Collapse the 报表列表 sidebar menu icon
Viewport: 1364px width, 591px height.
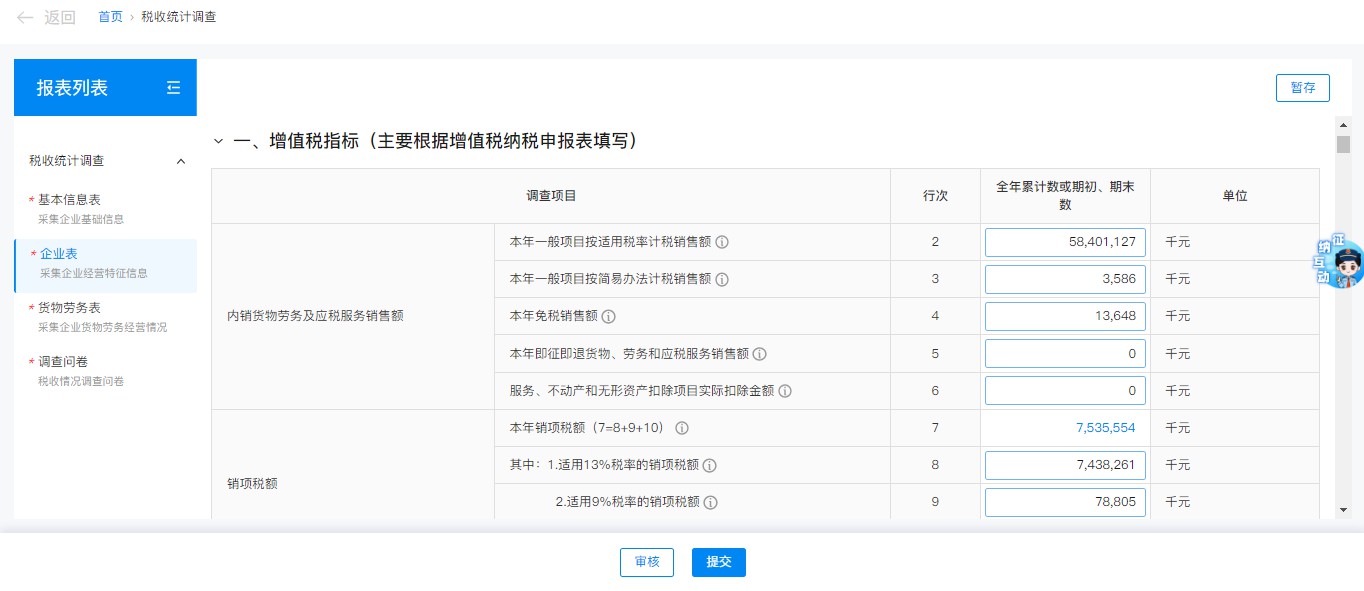coord(174,88)
